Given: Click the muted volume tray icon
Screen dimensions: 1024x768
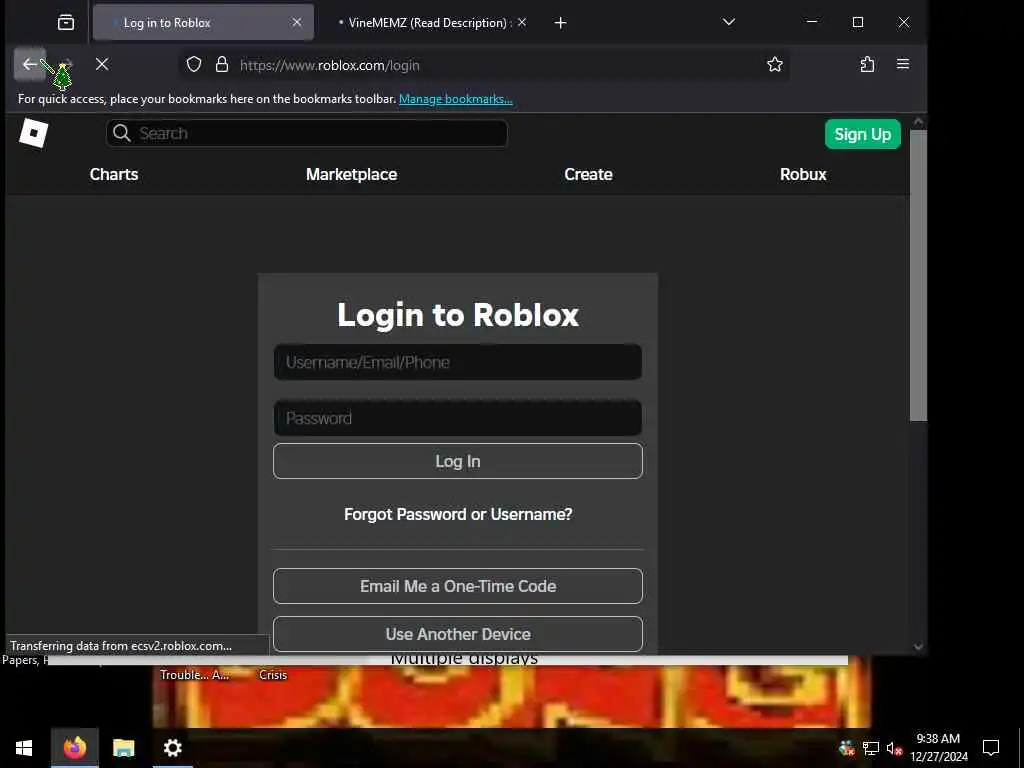Looking at the screenshot, I should pos(894,748).
